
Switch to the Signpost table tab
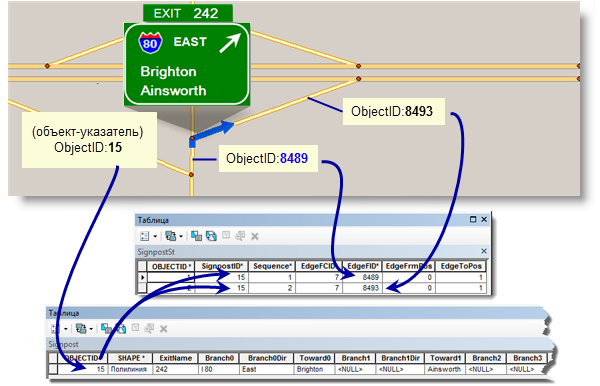[x=64, y=344]
